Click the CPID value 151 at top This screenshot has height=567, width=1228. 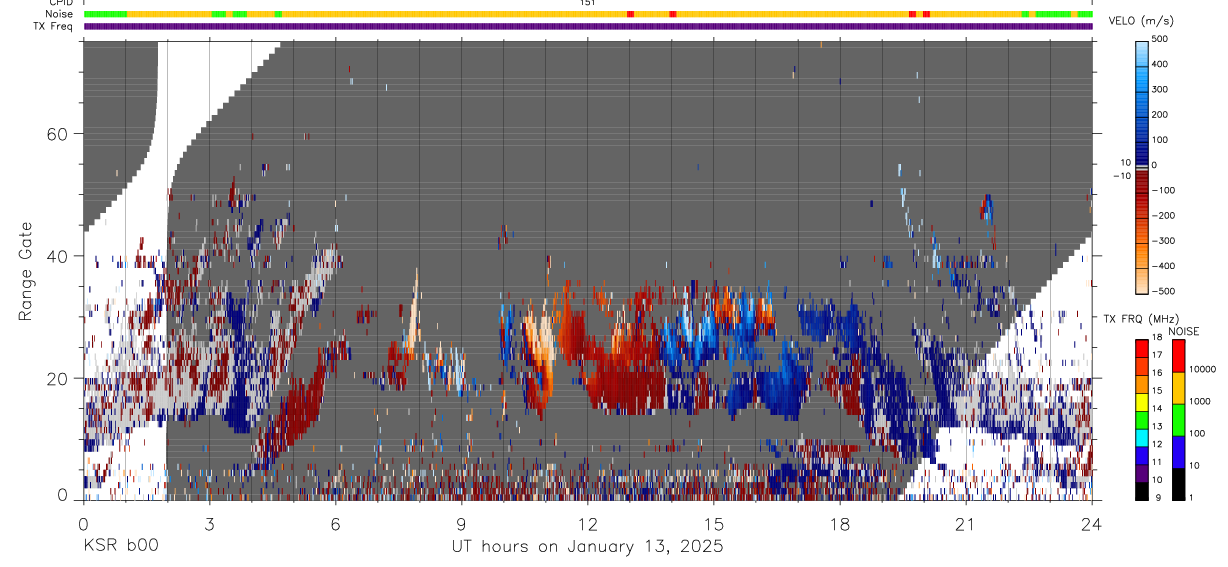pyautogui.click(x=587, y=3)
